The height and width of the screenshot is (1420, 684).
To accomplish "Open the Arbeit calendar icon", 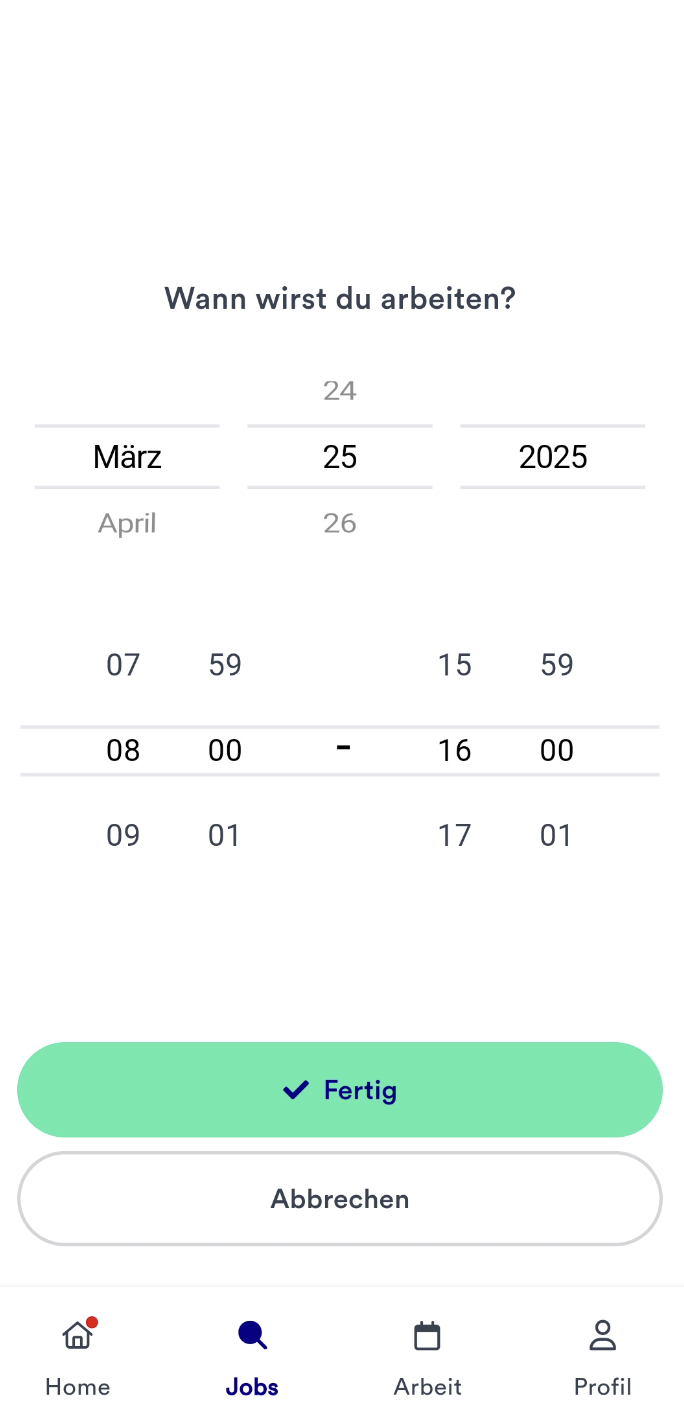I will pyautogui.click(x=427, y=1335).
